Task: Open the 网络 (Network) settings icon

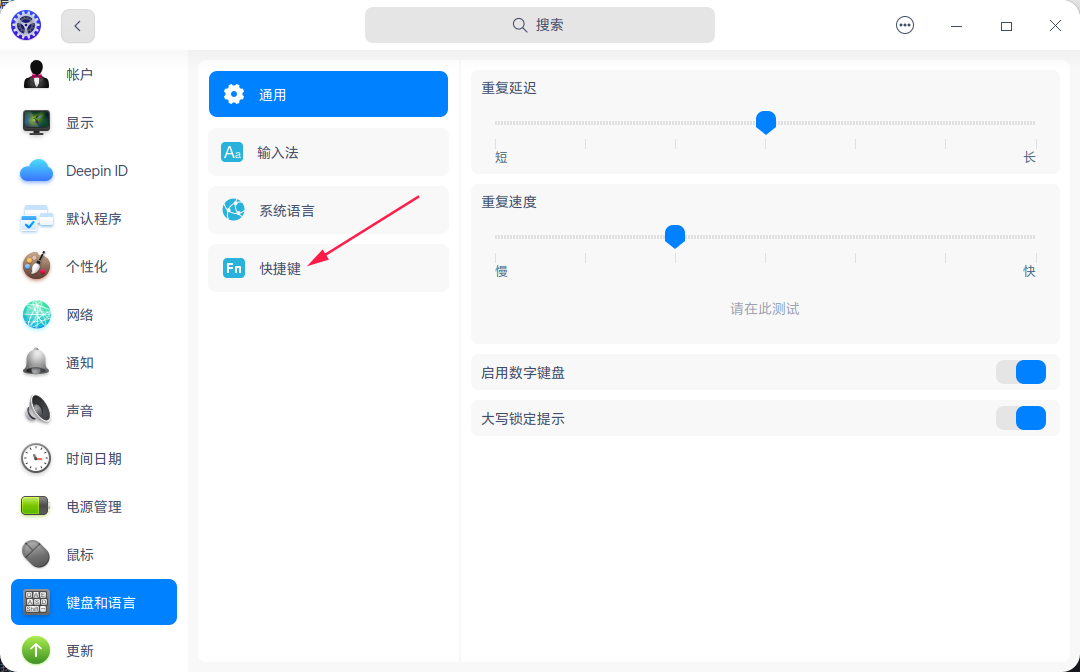Action: [x=37, y=314]
